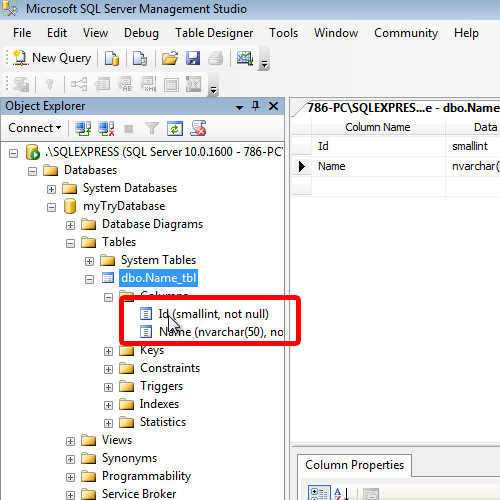Select the Id (smallint, not null) column
The image size is (500, 500).
213,314
